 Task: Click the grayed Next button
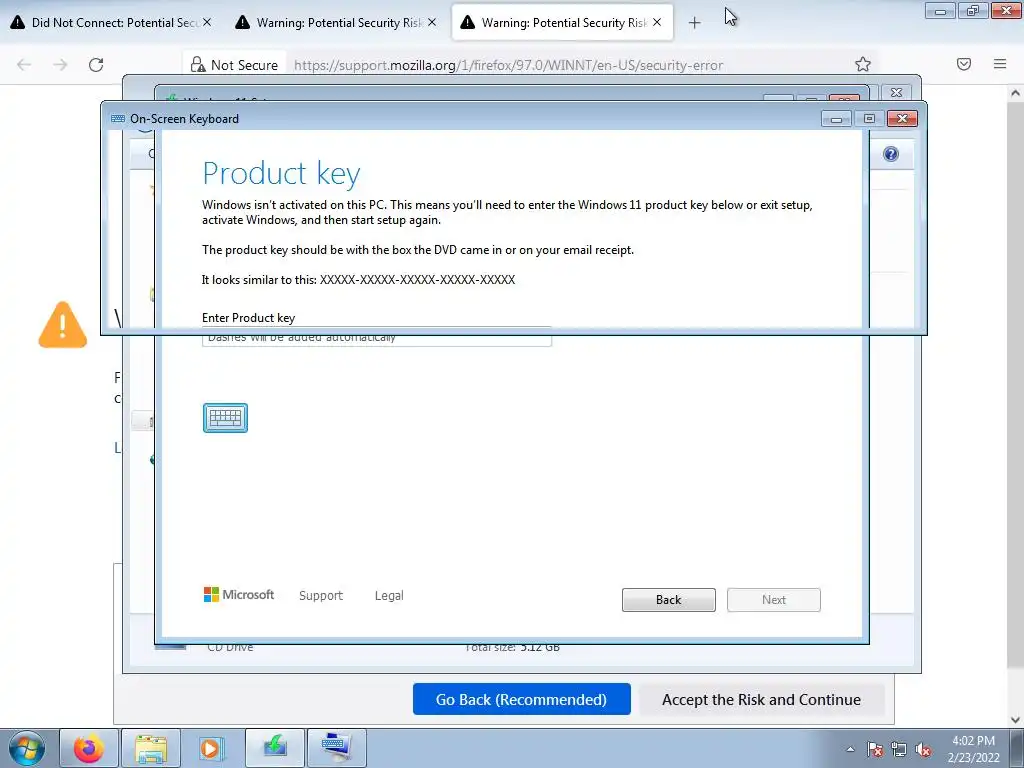coord(773,600)
